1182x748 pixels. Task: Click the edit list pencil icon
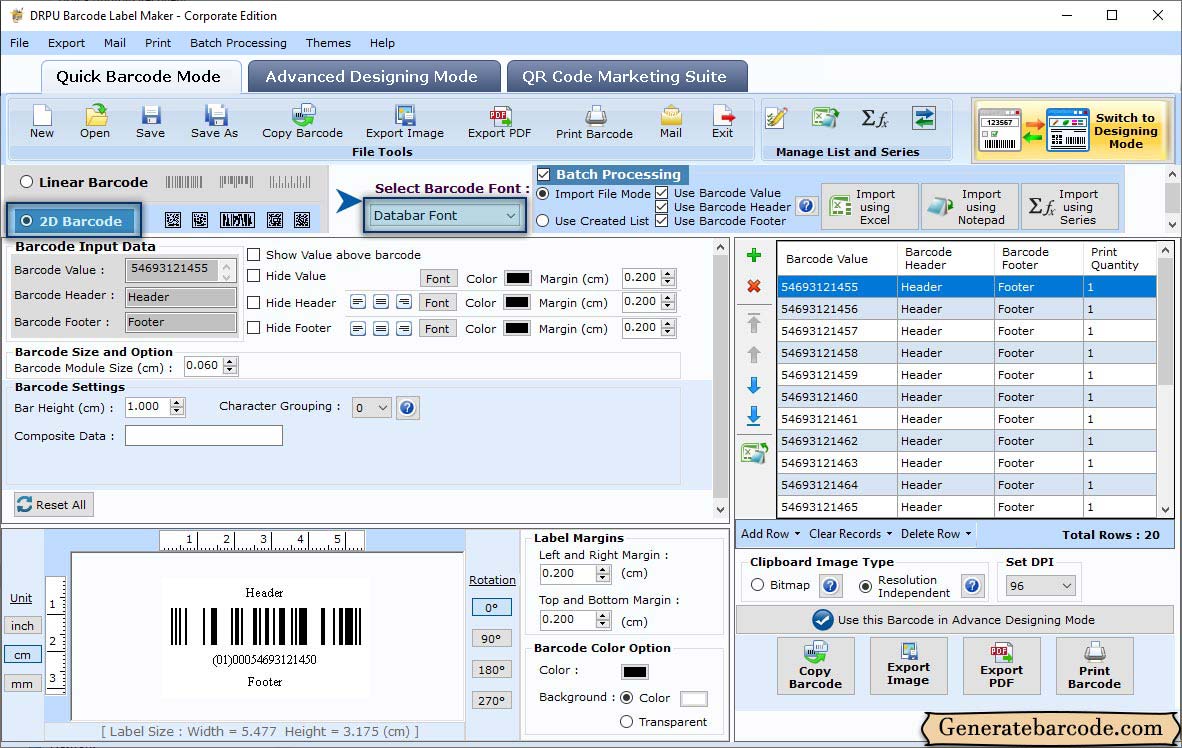[776, 118]
